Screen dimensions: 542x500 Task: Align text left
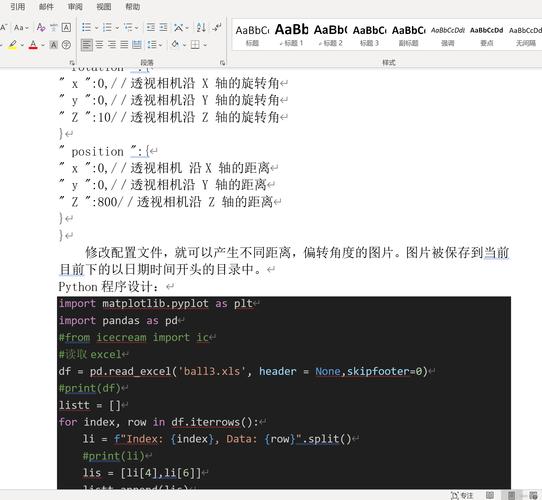[x=87, y=45]
